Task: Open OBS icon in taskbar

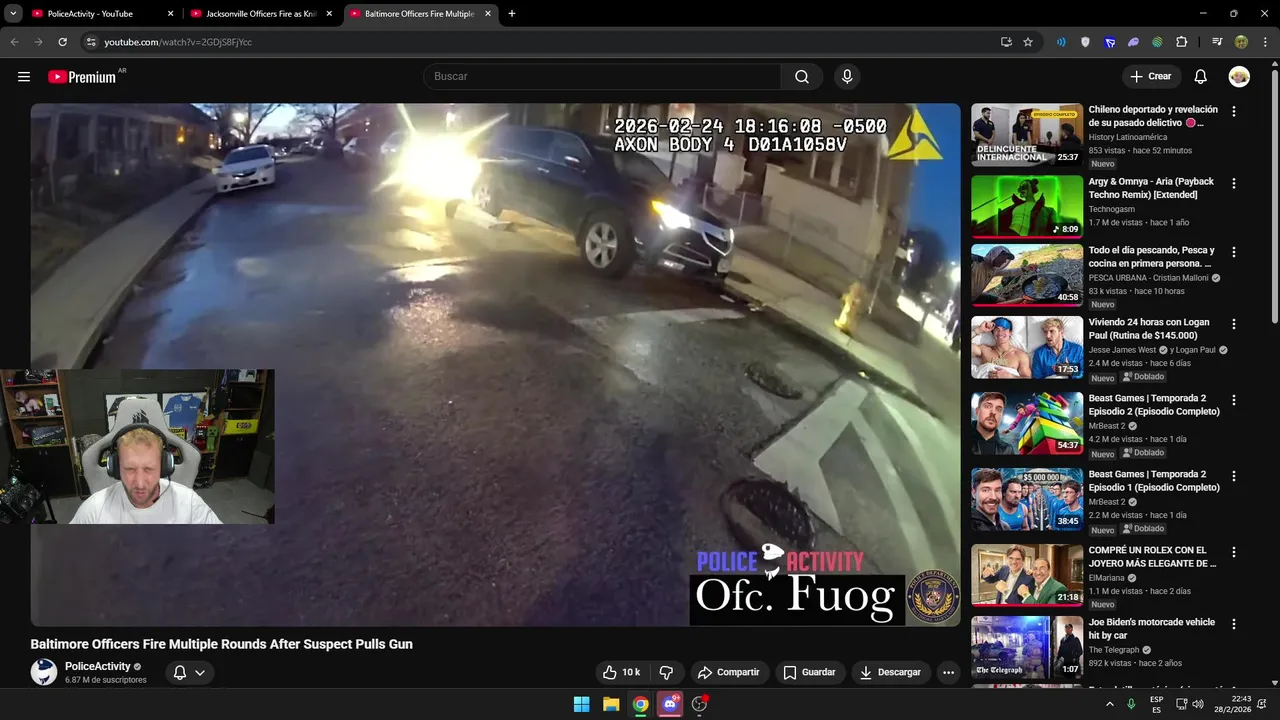Action: (x=700, y=704)
